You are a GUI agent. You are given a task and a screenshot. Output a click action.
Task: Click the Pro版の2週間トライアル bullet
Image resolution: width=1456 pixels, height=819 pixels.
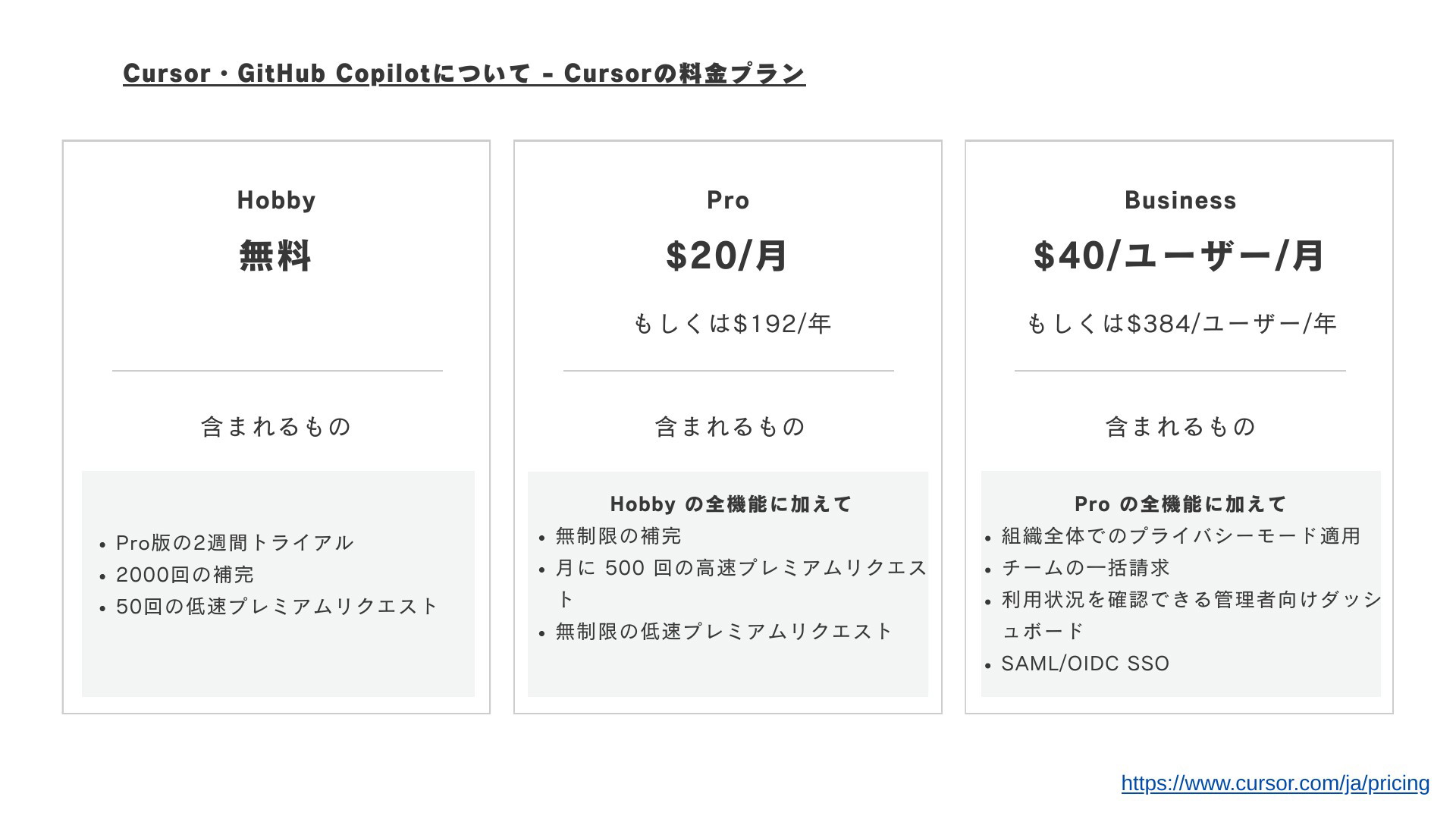pyautogui.click(x=234, y=543)
